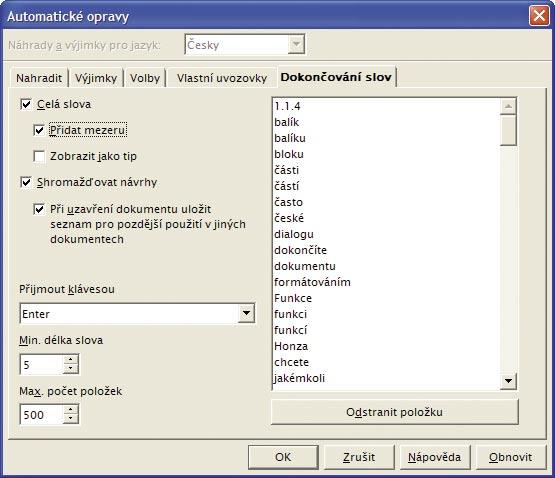The height and width of the screenshot is (478, 555).
Task: Decrease Max. počet položek value
Action: point(71,419)
